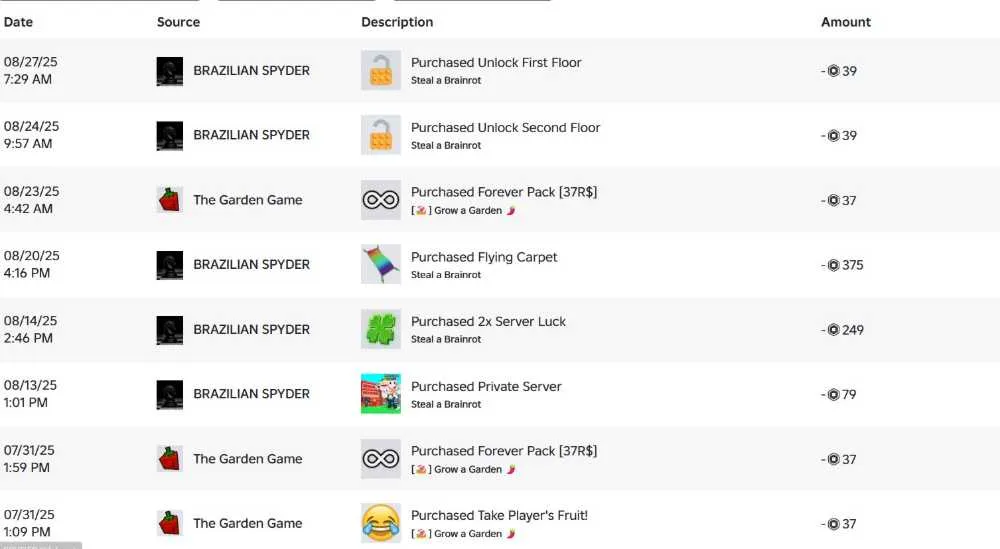Open BRAZILIAN SPYDER source link in 08/24/25 row
The width and height of the screenshot is (1000, 549).
pyautogui.click(x=251, y=135)
